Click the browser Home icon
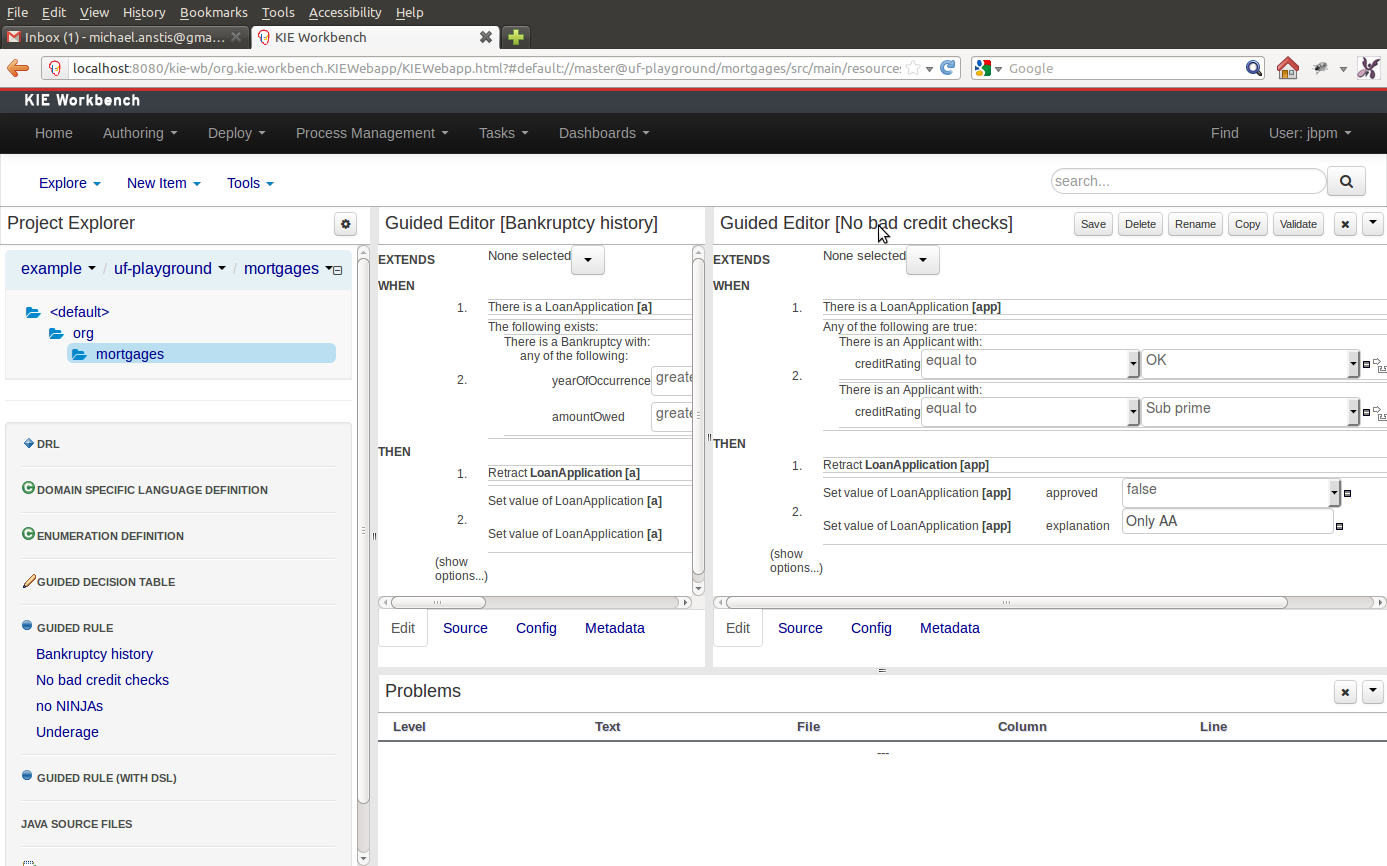The height and width of the screenshot is (866, 1387). 1288,68
